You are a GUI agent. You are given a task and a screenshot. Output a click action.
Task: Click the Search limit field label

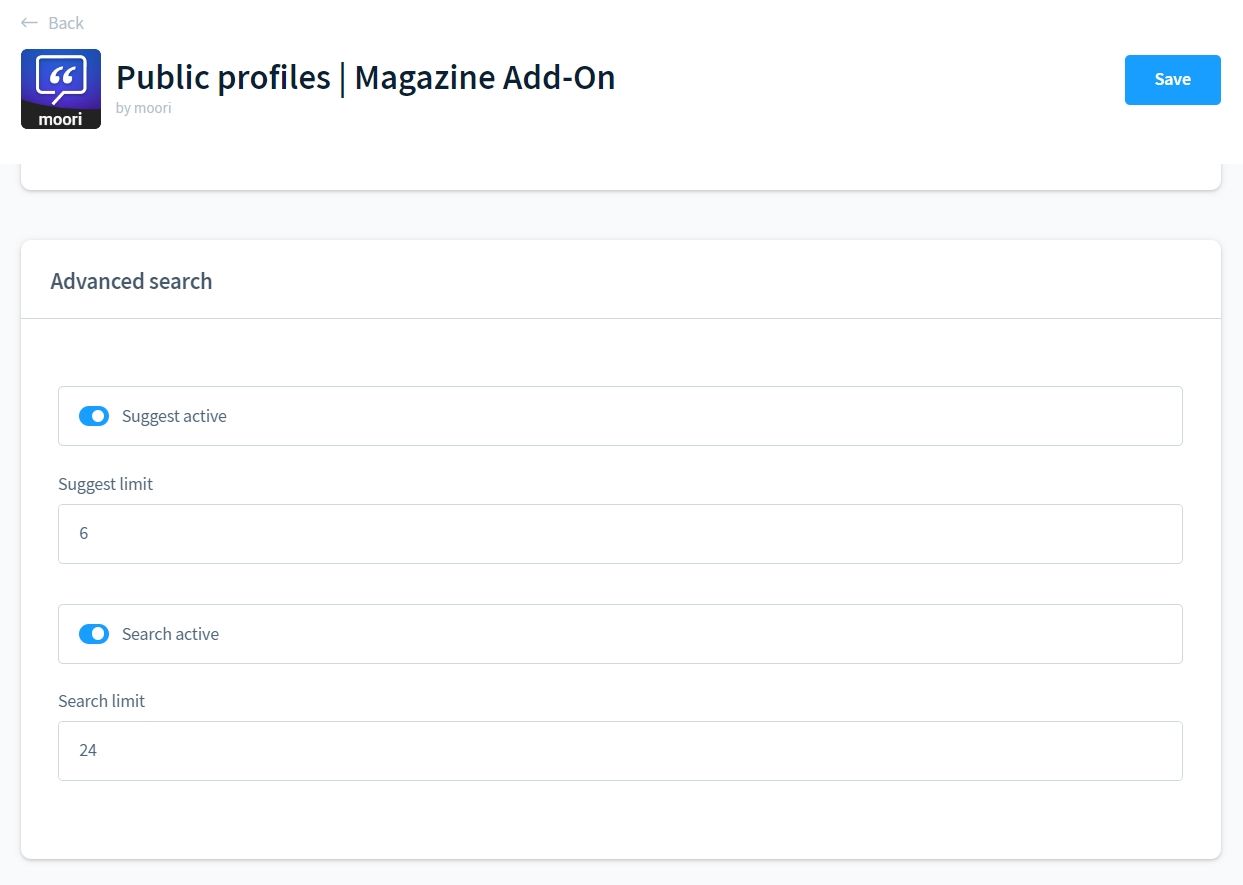[x=101, y=701]
